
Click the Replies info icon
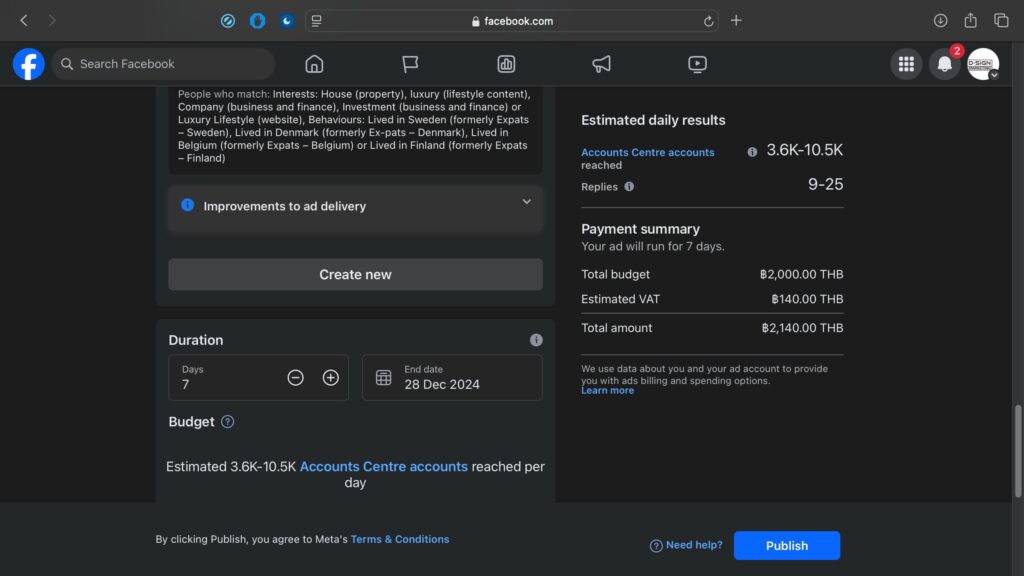coord(629,187)
